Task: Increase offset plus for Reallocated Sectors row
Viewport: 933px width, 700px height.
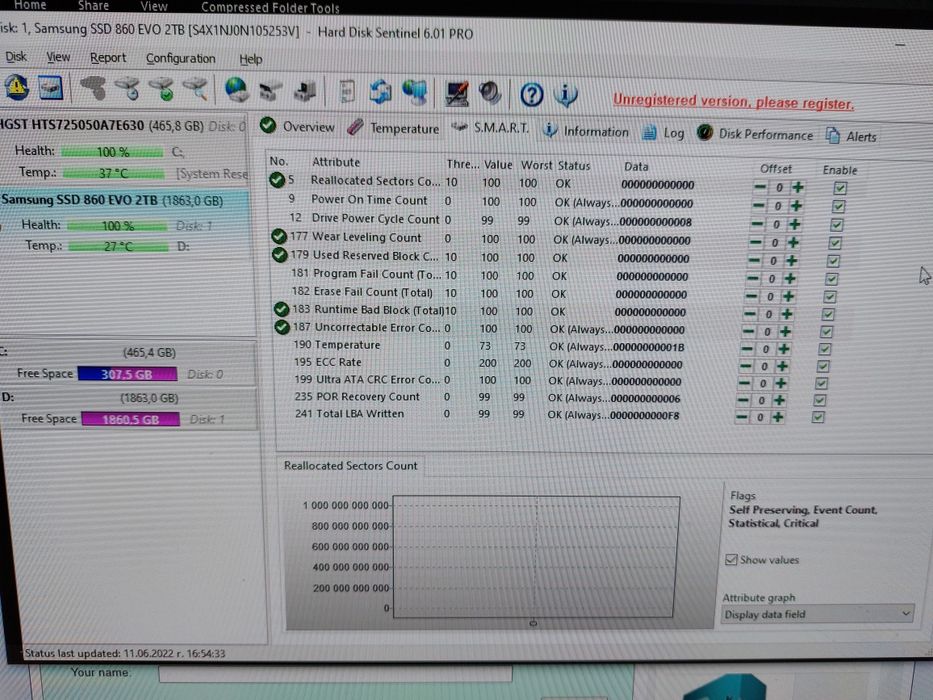Action: (x=798, y=188)
